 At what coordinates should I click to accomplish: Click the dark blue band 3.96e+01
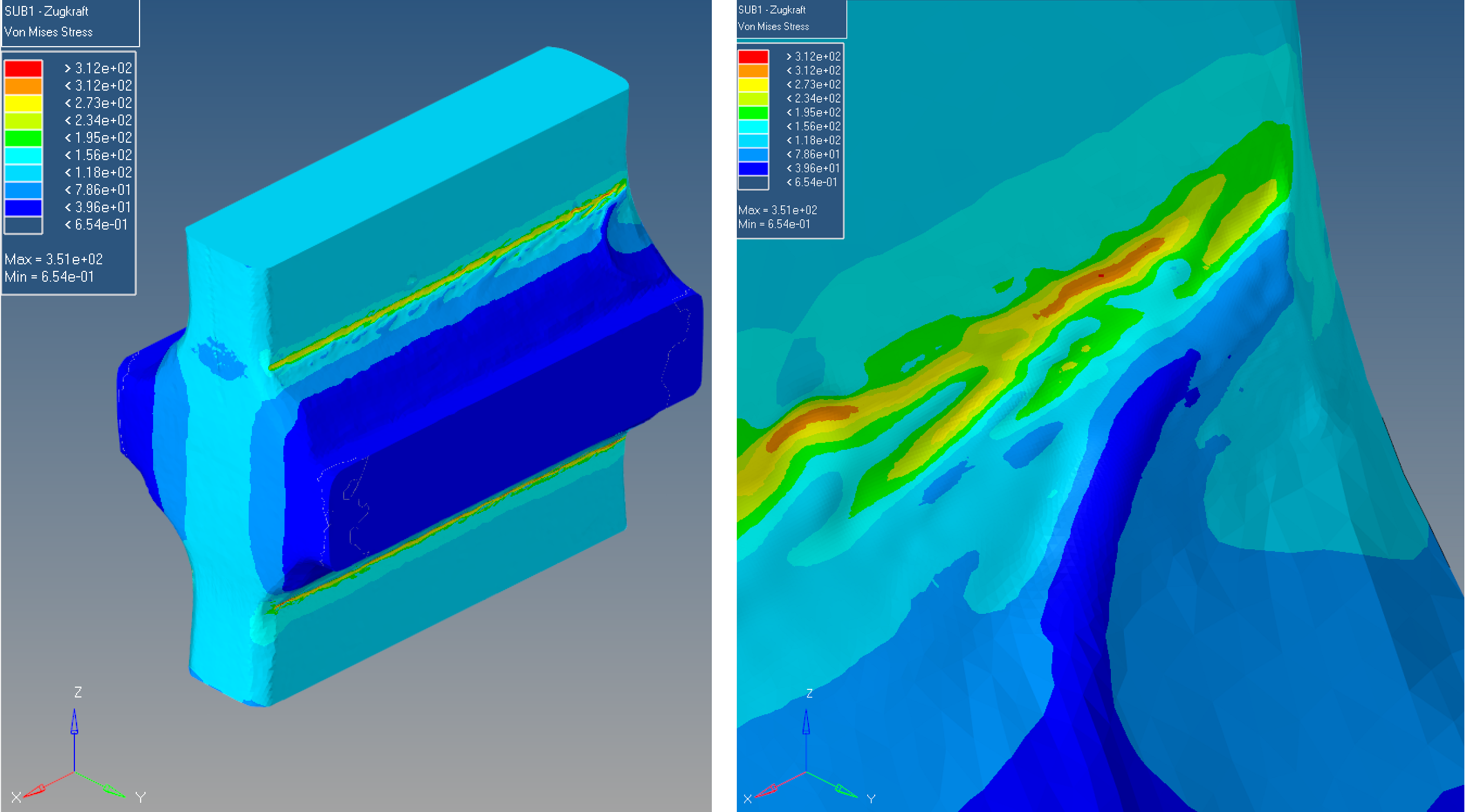pyautogui.click(x=23, y=207)
